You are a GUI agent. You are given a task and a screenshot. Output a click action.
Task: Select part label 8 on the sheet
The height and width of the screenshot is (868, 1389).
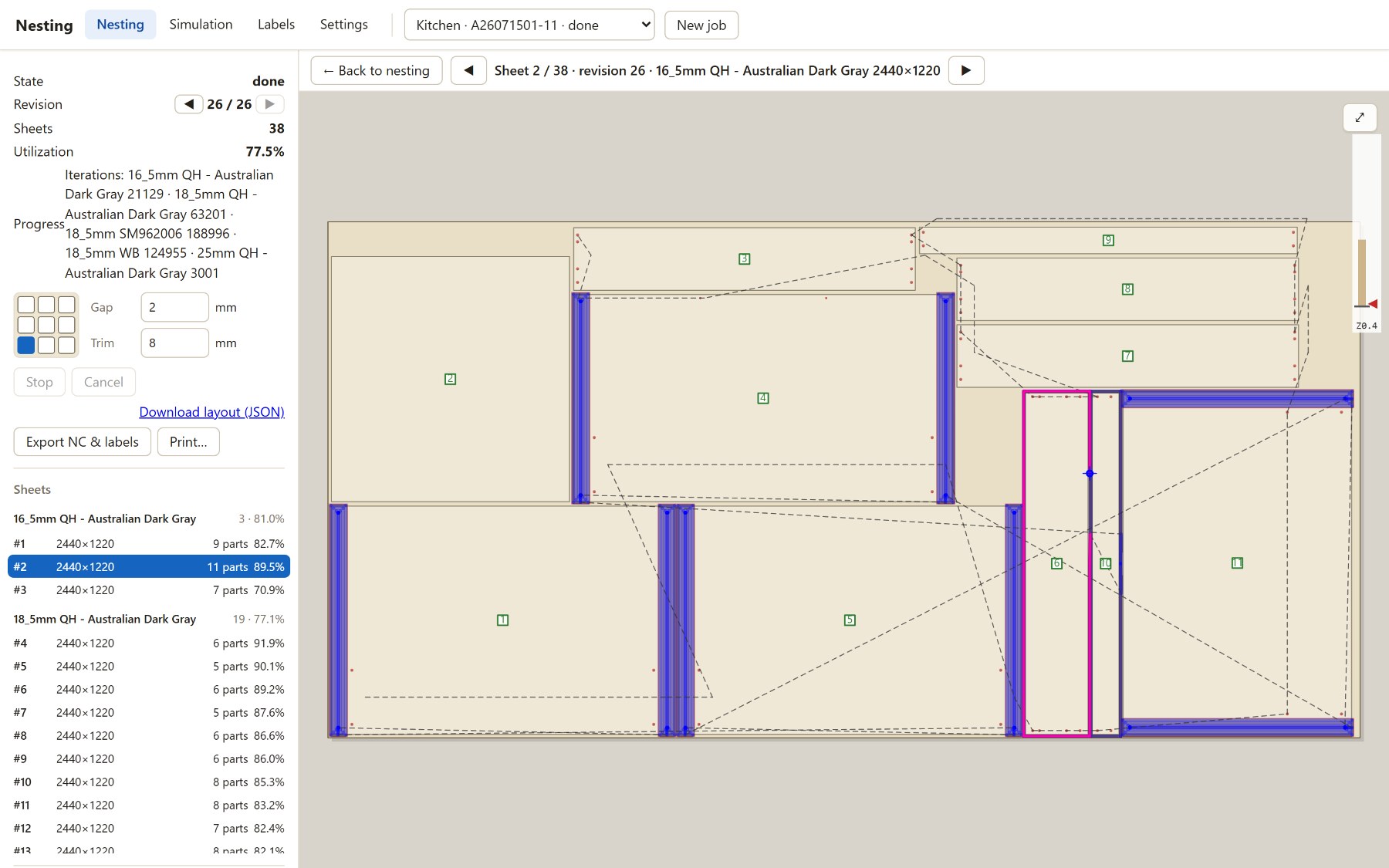pyautogui.click(x=1127, y=289)
